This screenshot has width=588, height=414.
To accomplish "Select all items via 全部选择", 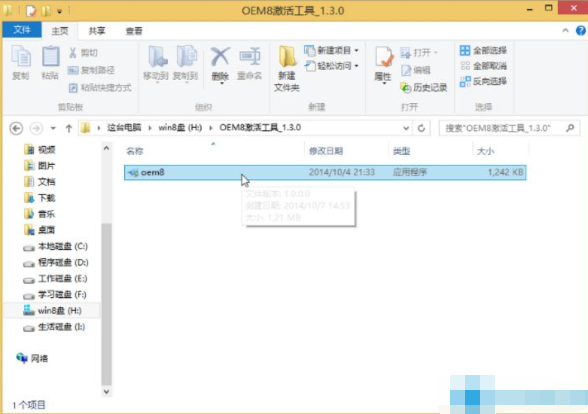I will tap(483, 50).
